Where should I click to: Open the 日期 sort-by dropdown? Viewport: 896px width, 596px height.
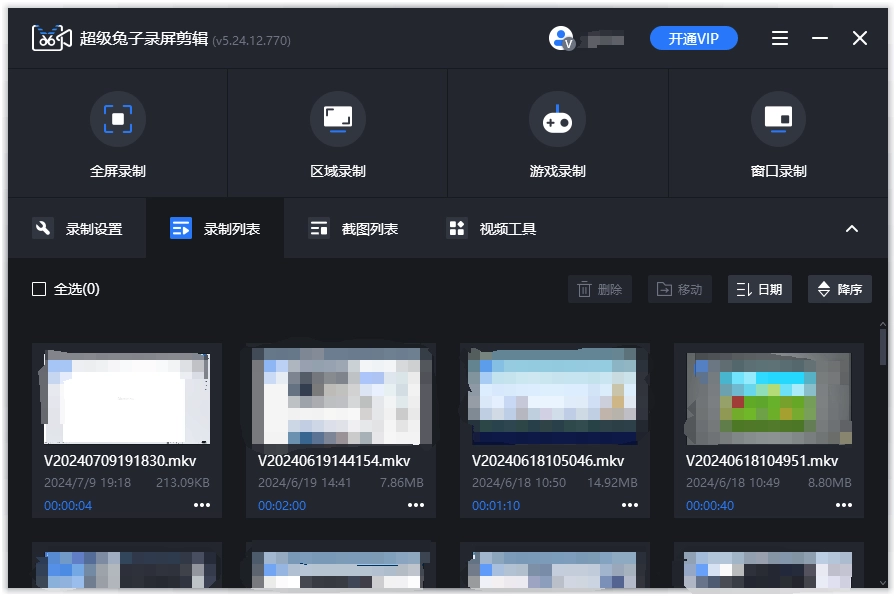pyautogui.click(x=759, y=289)
